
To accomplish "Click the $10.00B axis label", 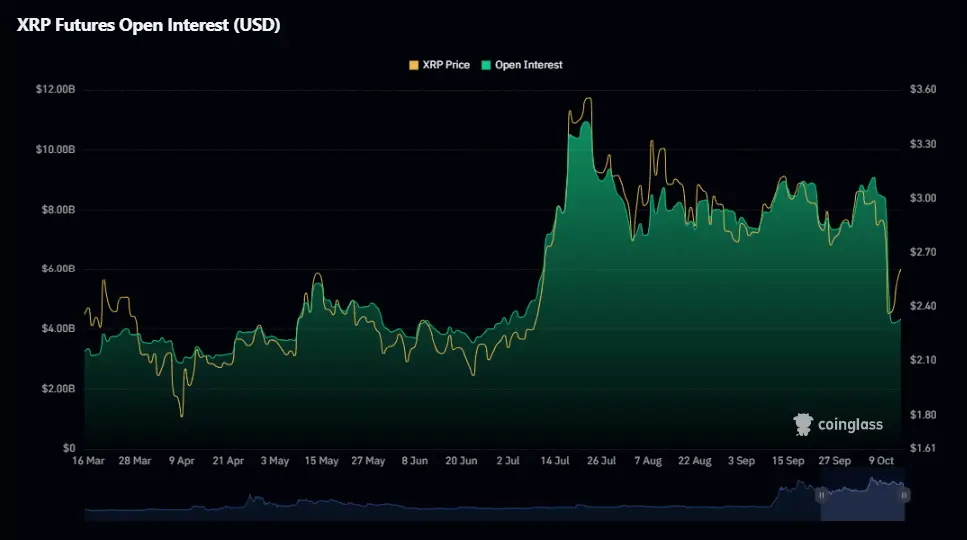I will (56, 149).
